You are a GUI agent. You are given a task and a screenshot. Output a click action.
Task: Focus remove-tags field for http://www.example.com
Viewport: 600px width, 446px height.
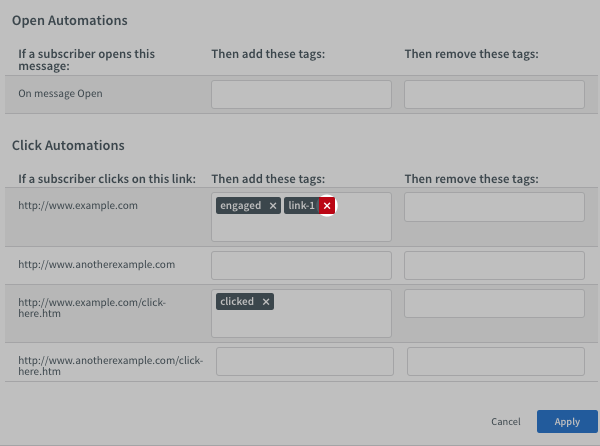point(494,207)
